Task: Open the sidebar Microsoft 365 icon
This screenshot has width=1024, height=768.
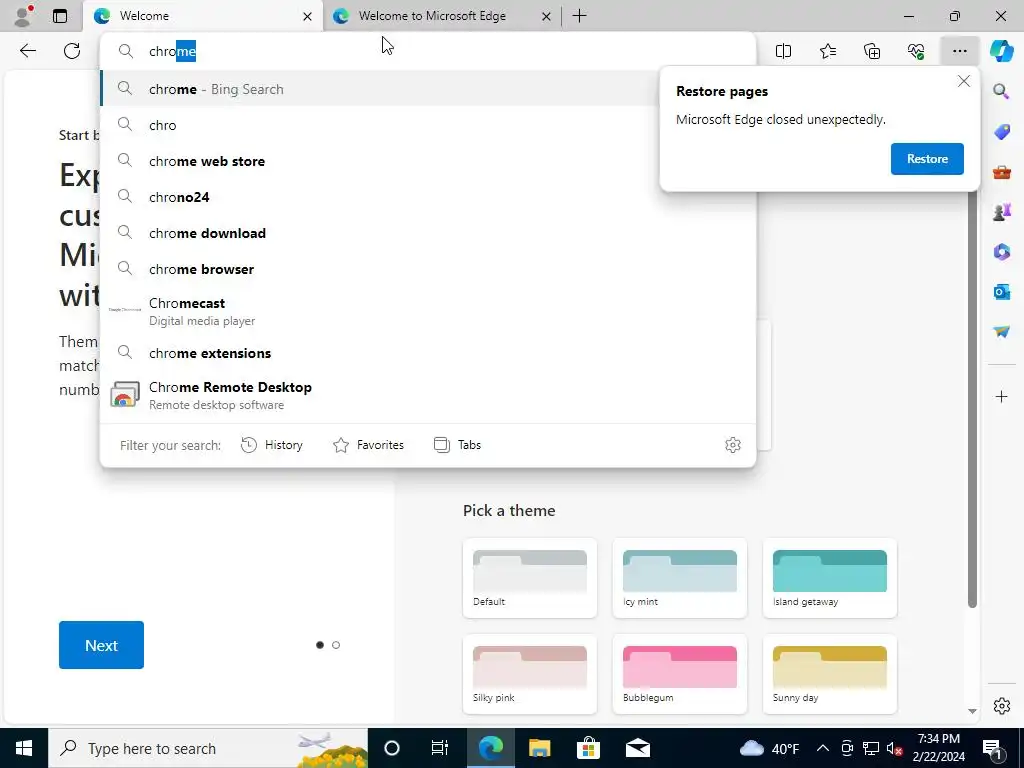Action: tap(1001, 251)
